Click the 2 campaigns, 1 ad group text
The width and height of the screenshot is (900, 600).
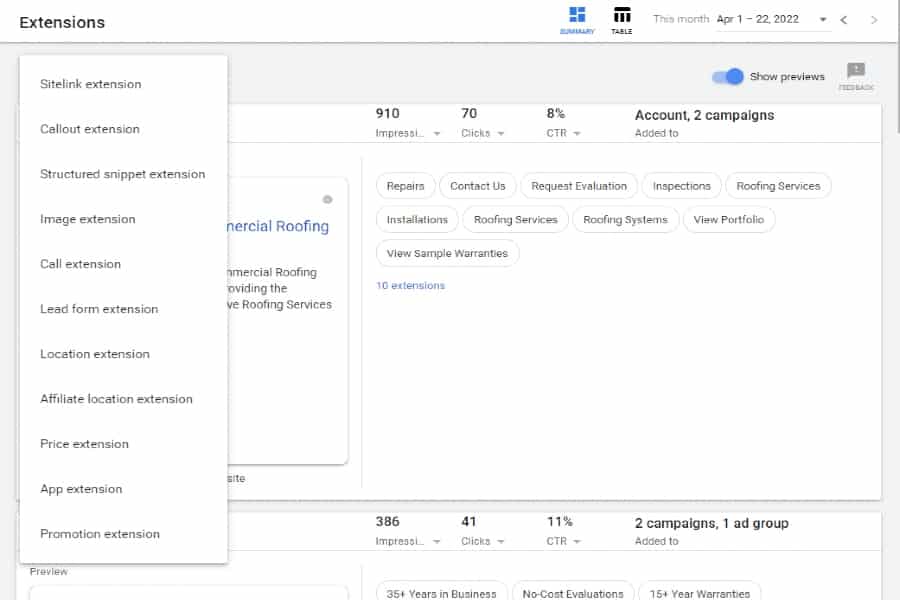(712, 523)
